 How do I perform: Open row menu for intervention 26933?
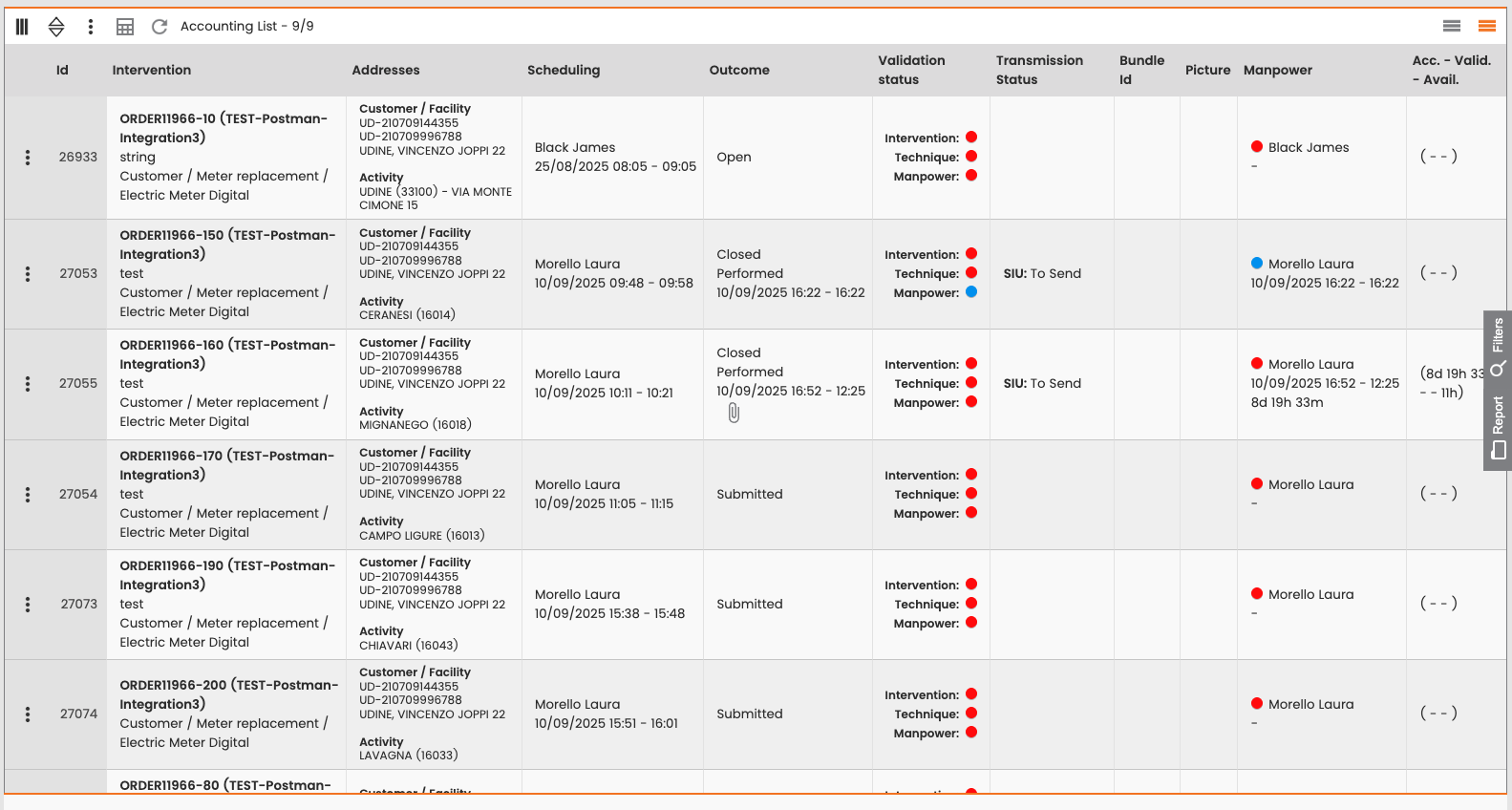click(x=28, y=158)
